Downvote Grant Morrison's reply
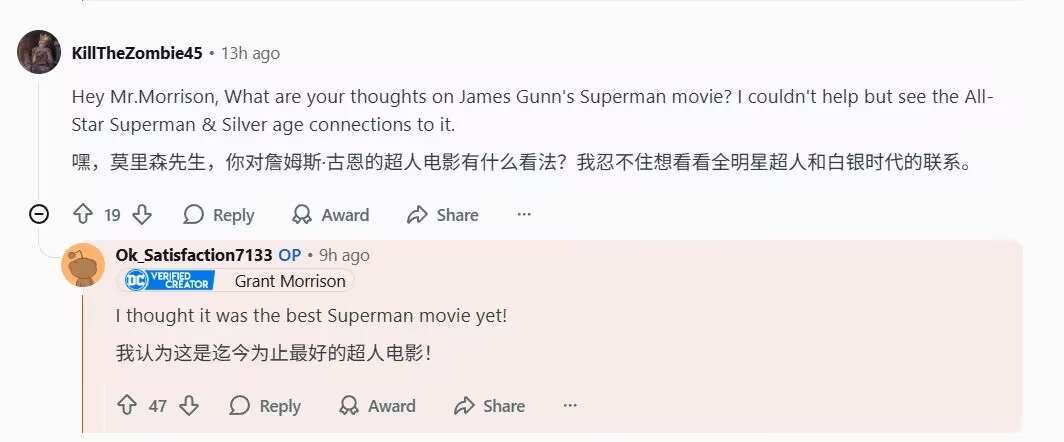Image resolution: width=1064 pixels, height=442 pixels. 188,405
